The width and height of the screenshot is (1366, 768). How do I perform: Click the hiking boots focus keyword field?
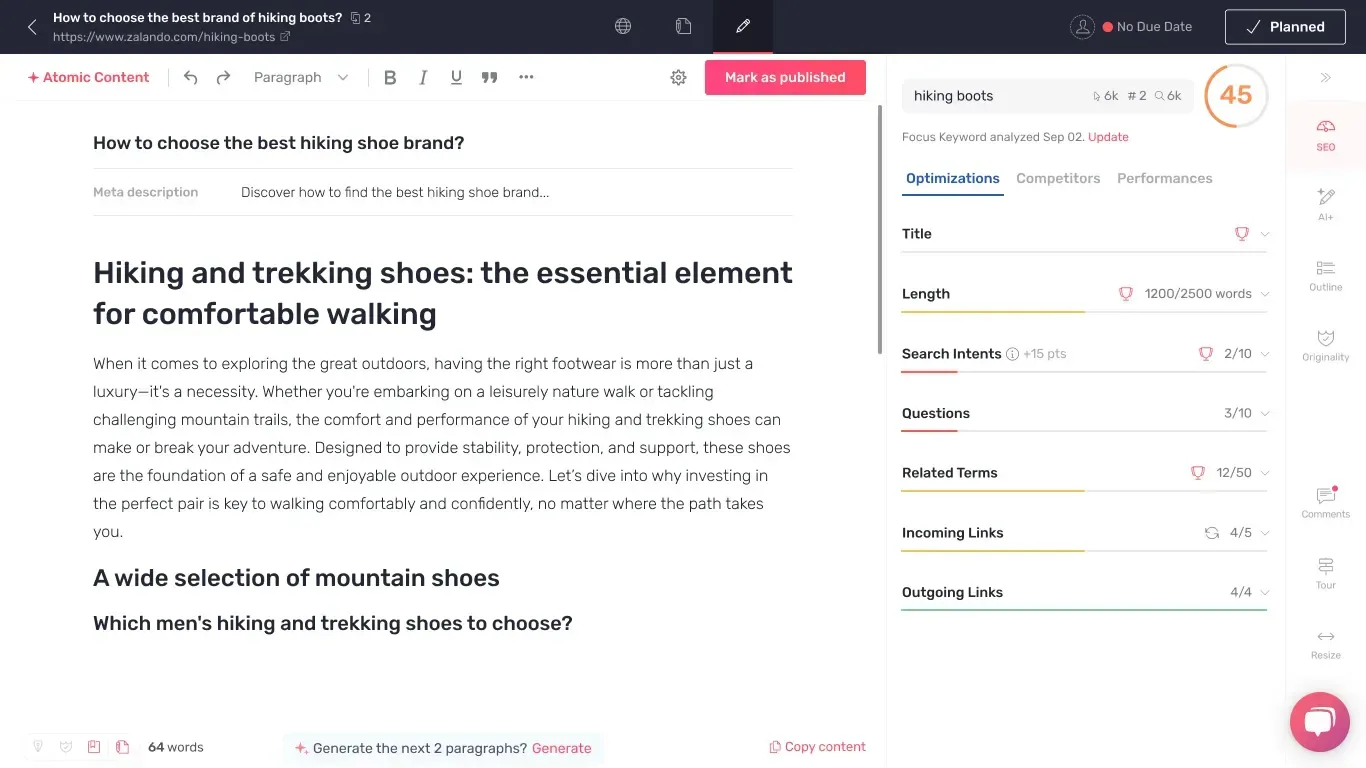coord(1047,96)
